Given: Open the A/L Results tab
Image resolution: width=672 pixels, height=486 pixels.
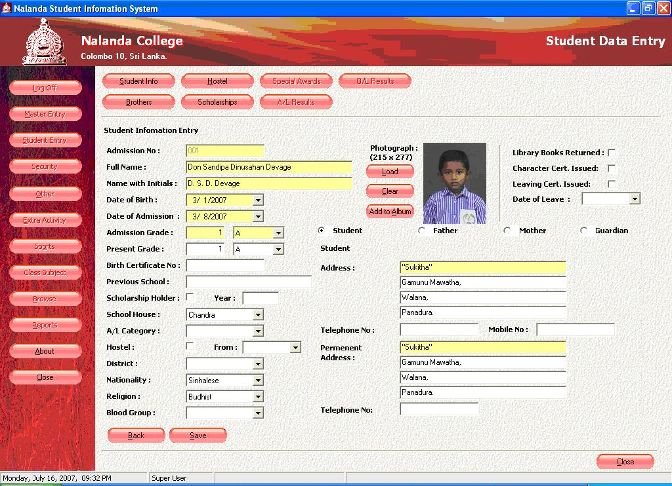Looking at the screenshot, I should 296,102.
